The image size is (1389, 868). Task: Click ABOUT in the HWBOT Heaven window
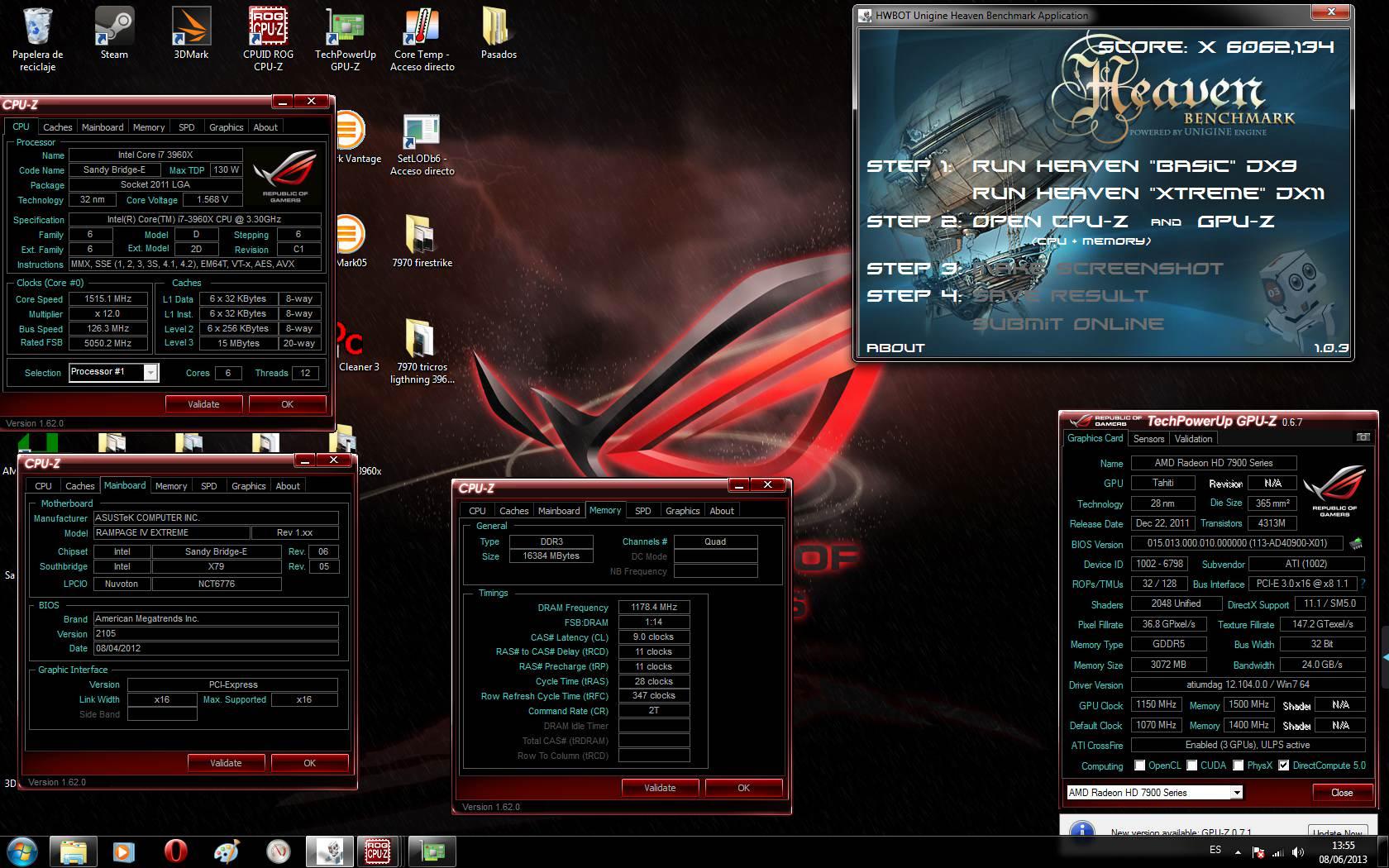(895, 348)
